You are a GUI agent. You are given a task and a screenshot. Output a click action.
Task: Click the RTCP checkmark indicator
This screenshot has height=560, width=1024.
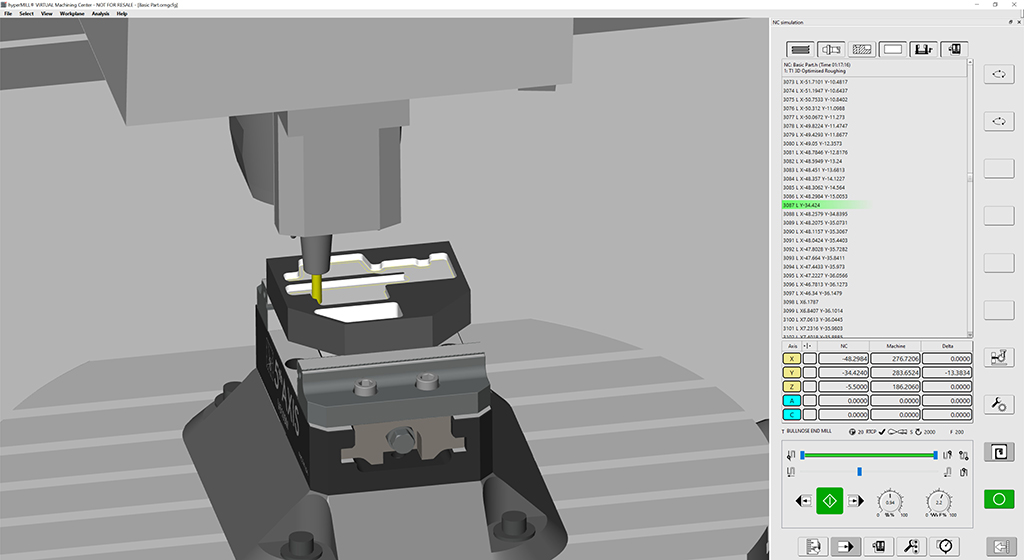[x=882, y=431]
